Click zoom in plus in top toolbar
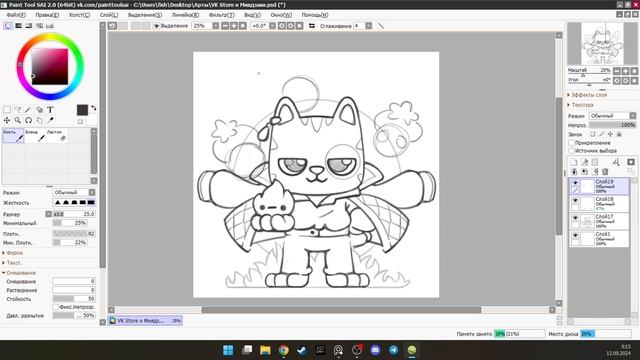Viewport: 640px width, 360px height. (x=234, y=26)
